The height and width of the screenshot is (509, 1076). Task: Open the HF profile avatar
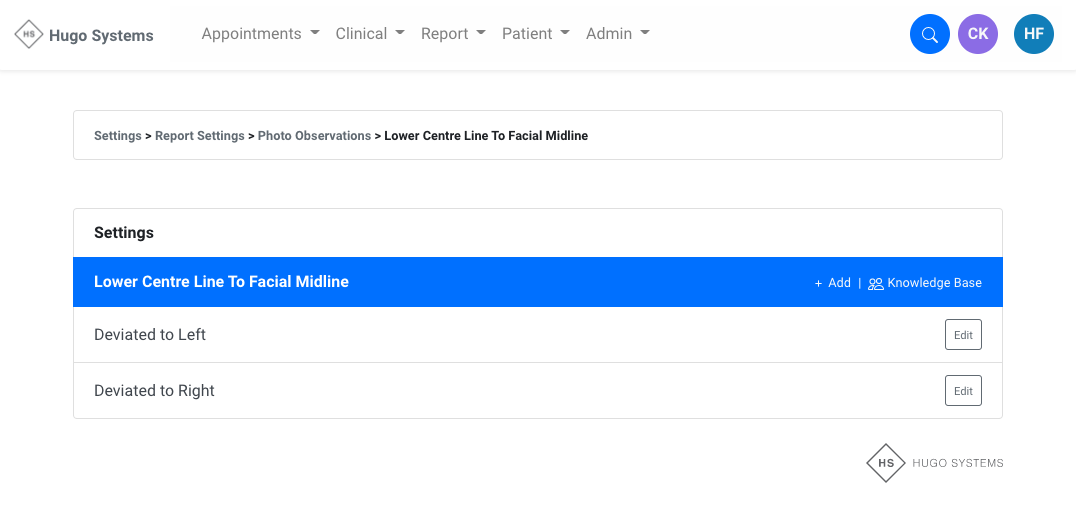coord(1033,34)
